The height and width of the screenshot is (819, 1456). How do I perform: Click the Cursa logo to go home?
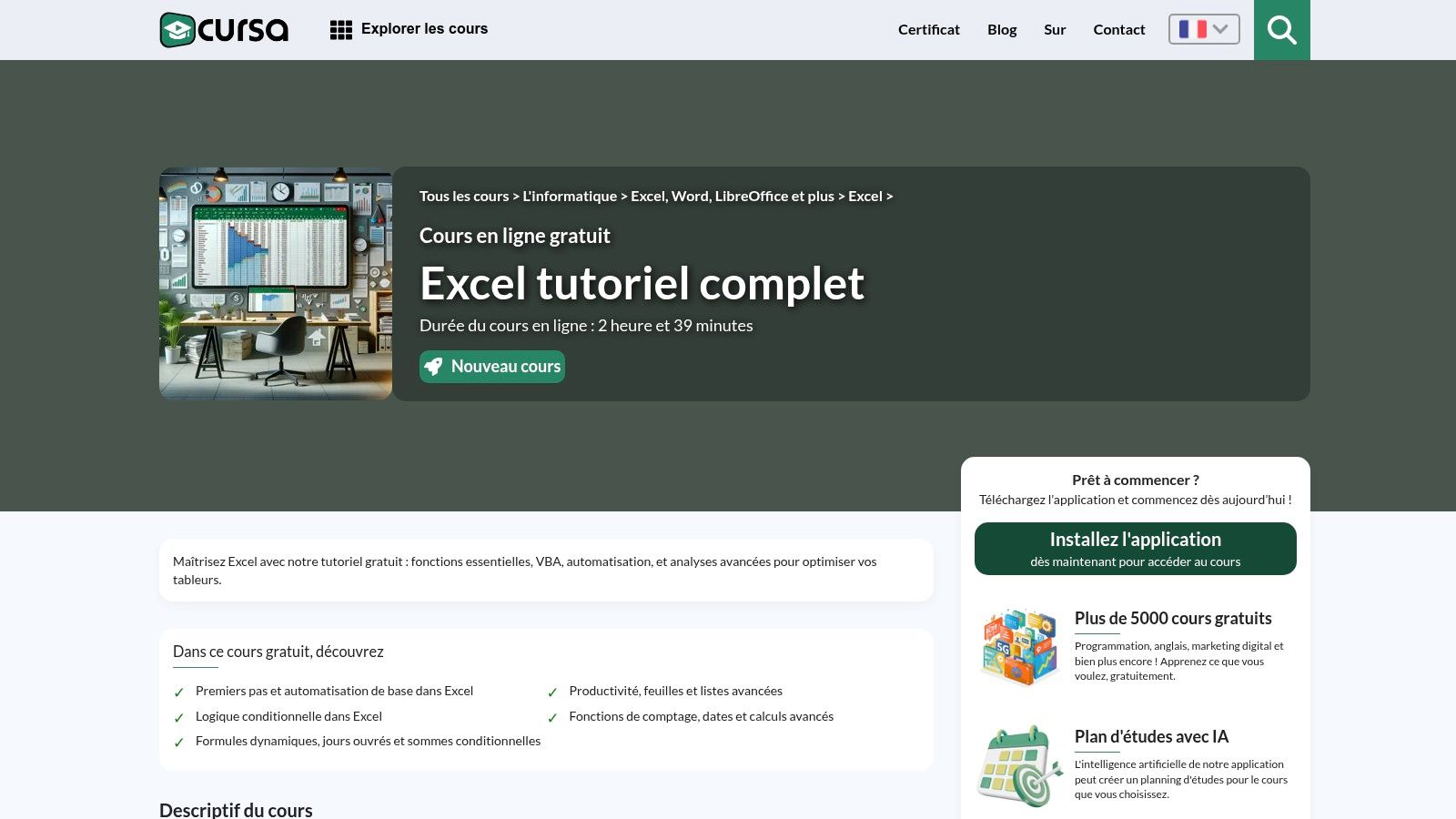(x=223, y=29)
